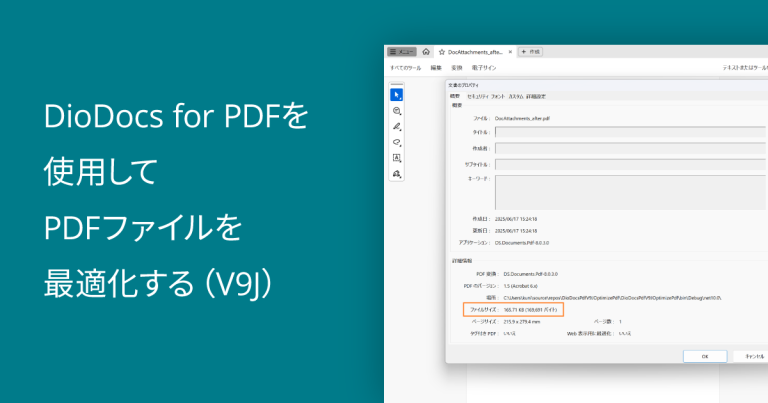Open the hamburger メニュー button
This screenshot has width=768, height=403.
(402, 52)
